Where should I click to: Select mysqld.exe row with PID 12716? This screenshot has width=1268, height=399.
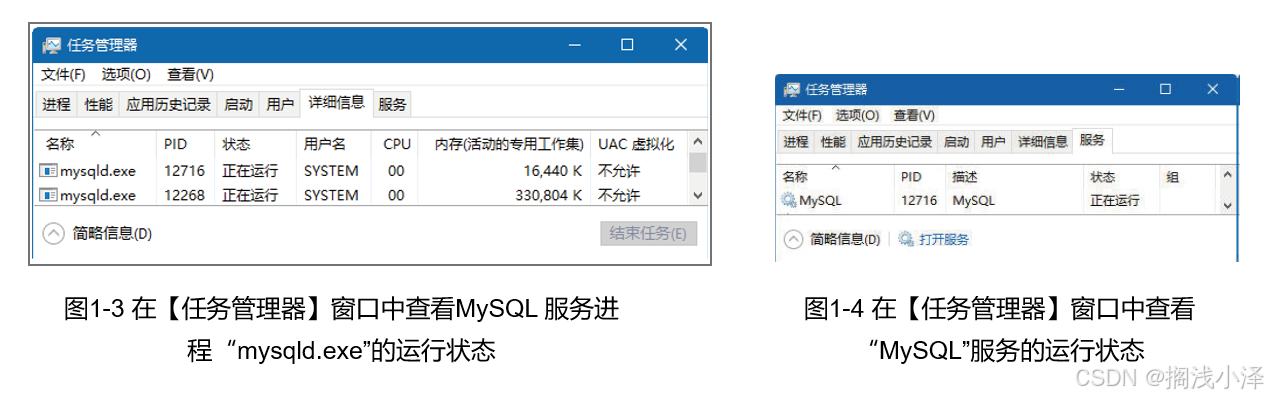362,171
